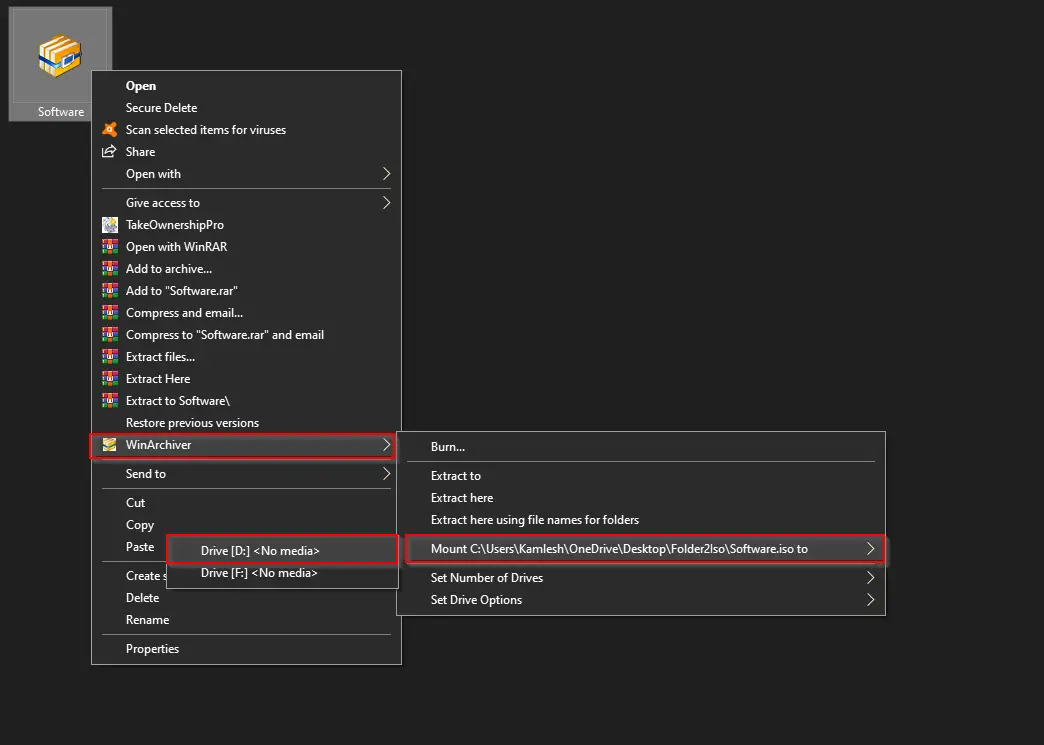Choose Send to menu entry
This screenshot has height=745, width=1044.
[x=246, y=473]
